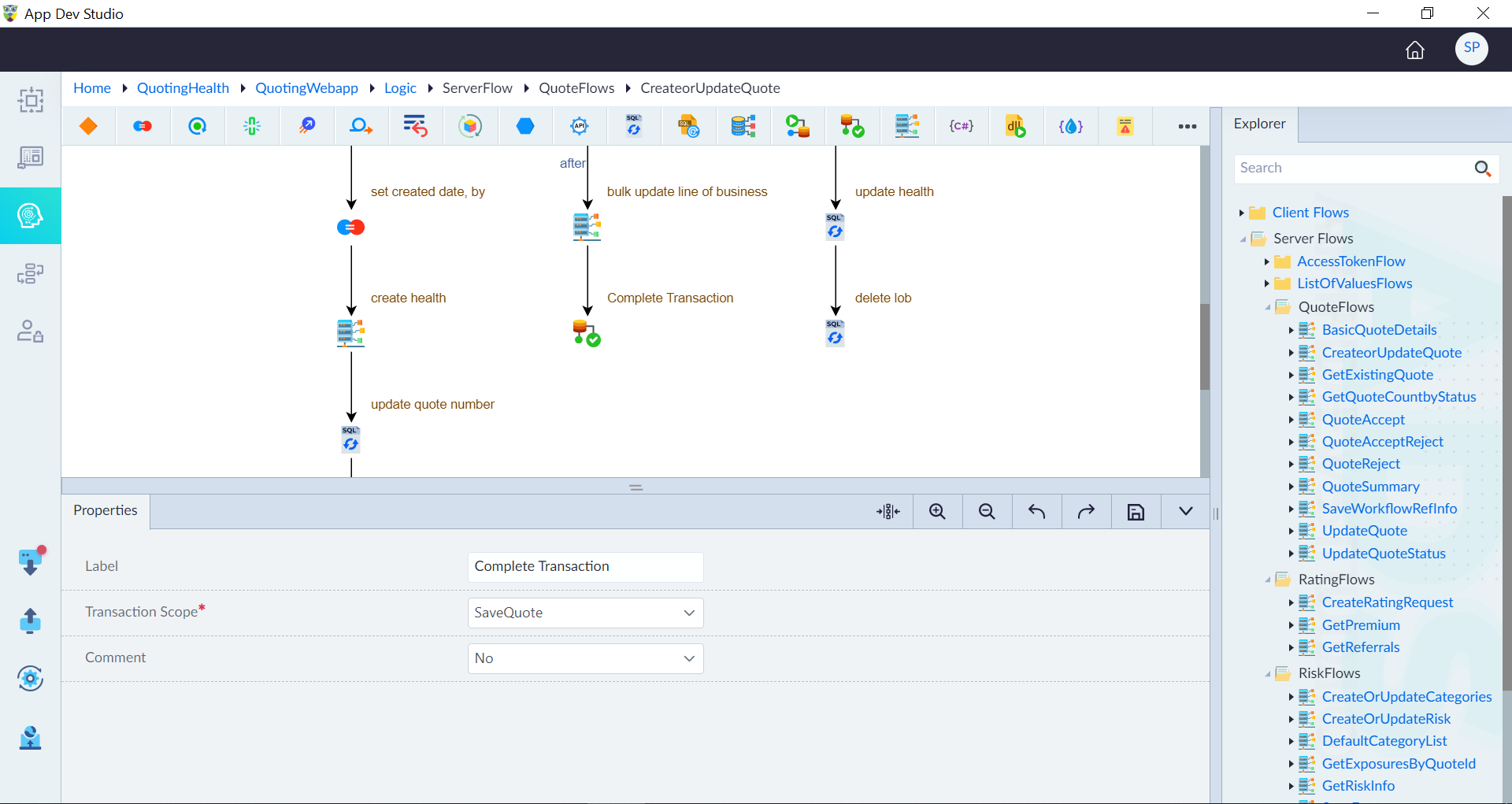Open the Transaction Scope SaveQuote dropdown
Screen dimensions: 1512x804
585,613
